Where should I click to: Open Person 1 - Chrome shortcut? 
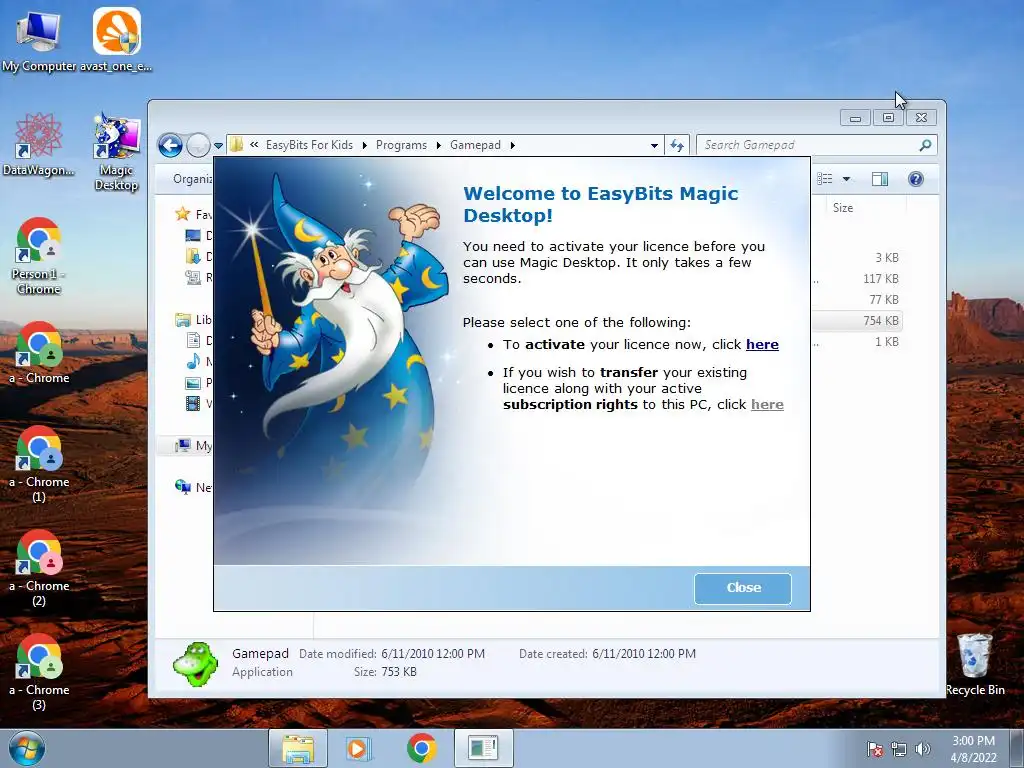tap(39, 256)
